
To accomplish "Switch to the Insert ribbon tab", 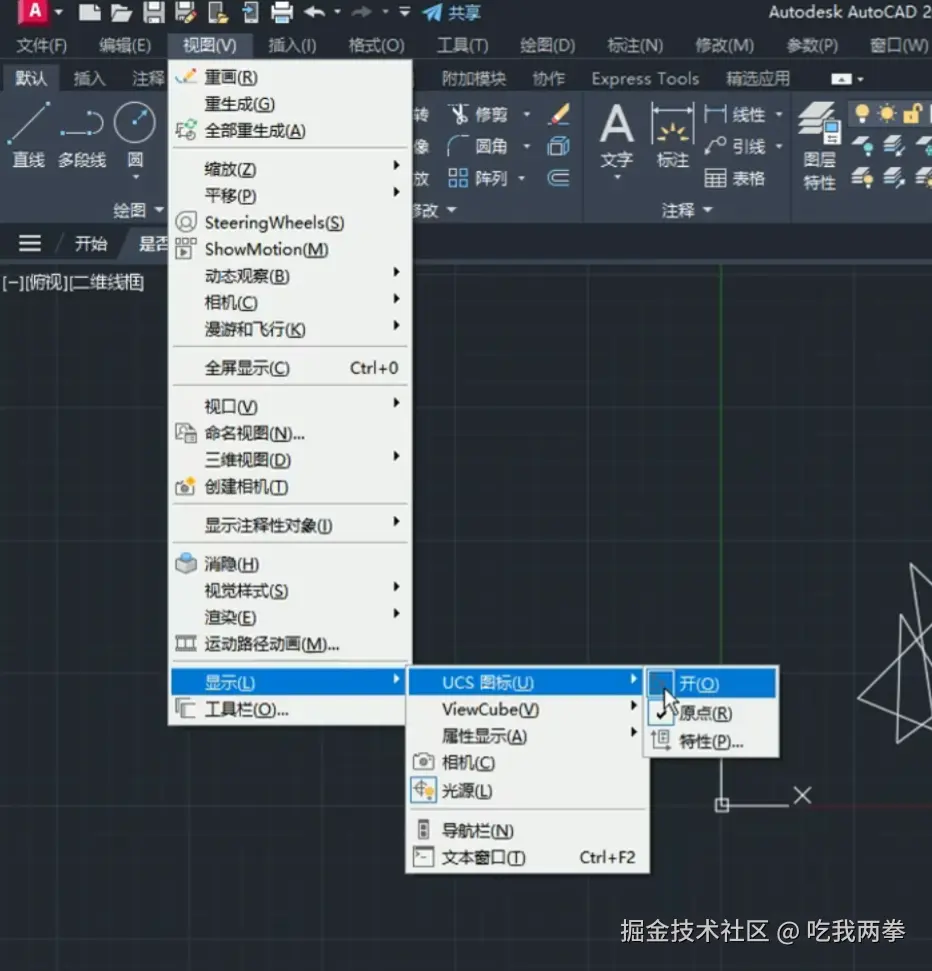I will coord(90,79).
